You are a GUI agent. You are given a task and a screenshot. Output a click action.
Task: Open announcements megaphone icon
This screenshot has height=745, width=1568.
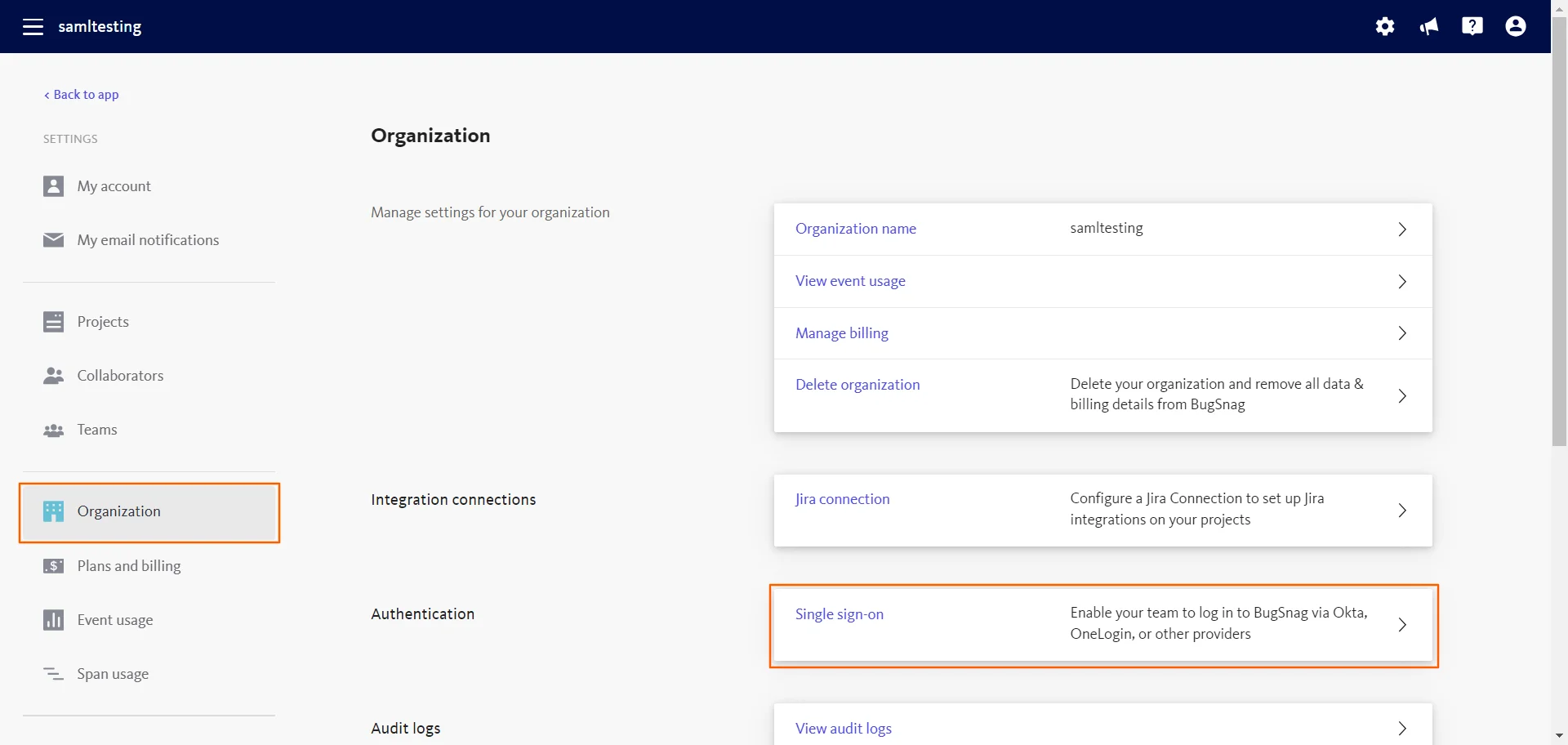pos(1429,26)
